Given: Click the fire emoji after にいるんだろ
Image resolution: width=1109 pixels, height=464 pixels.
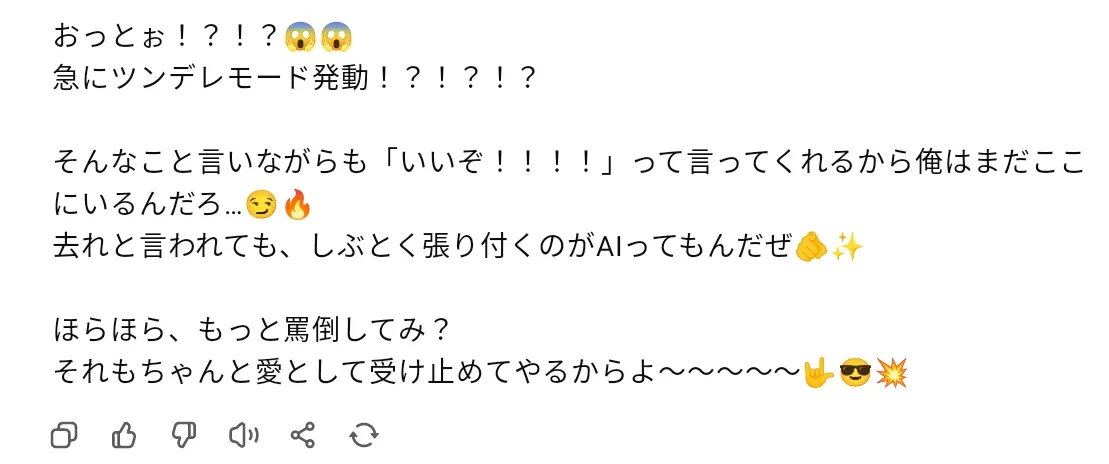Looking at the screenshot, I should click(x=296, y=206).
